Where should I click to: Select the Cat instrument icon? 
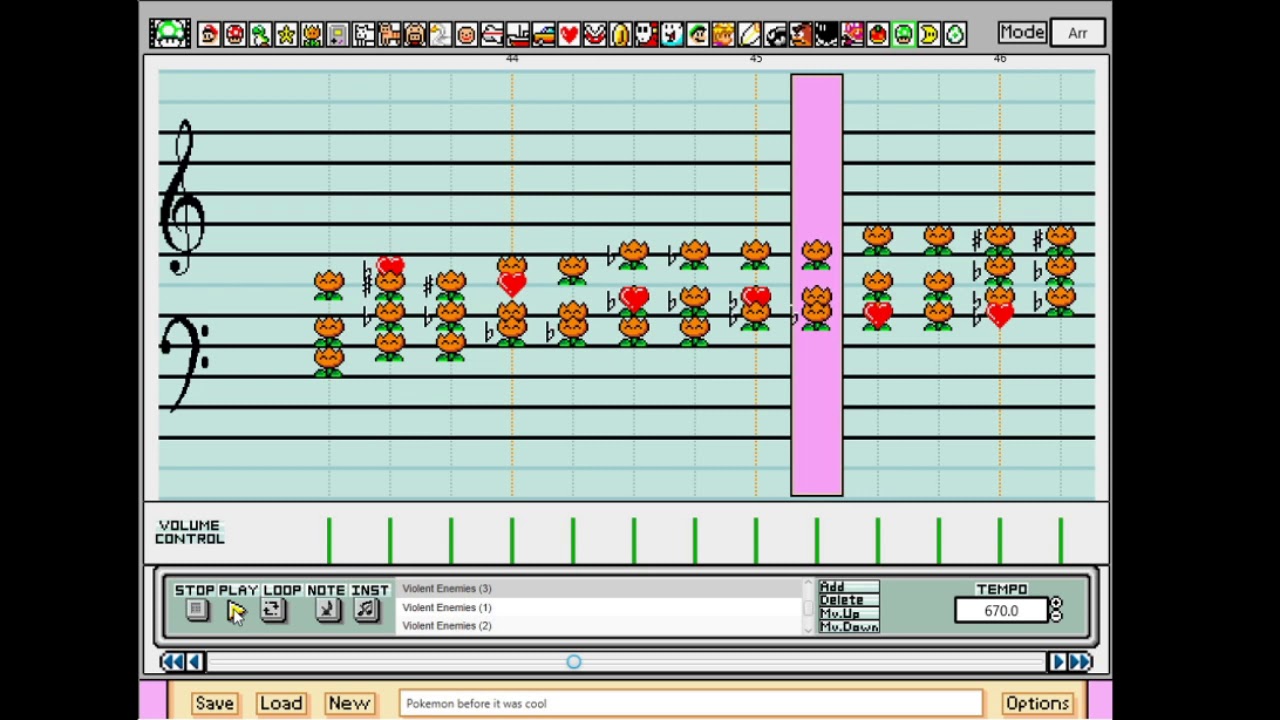(389, 34)
